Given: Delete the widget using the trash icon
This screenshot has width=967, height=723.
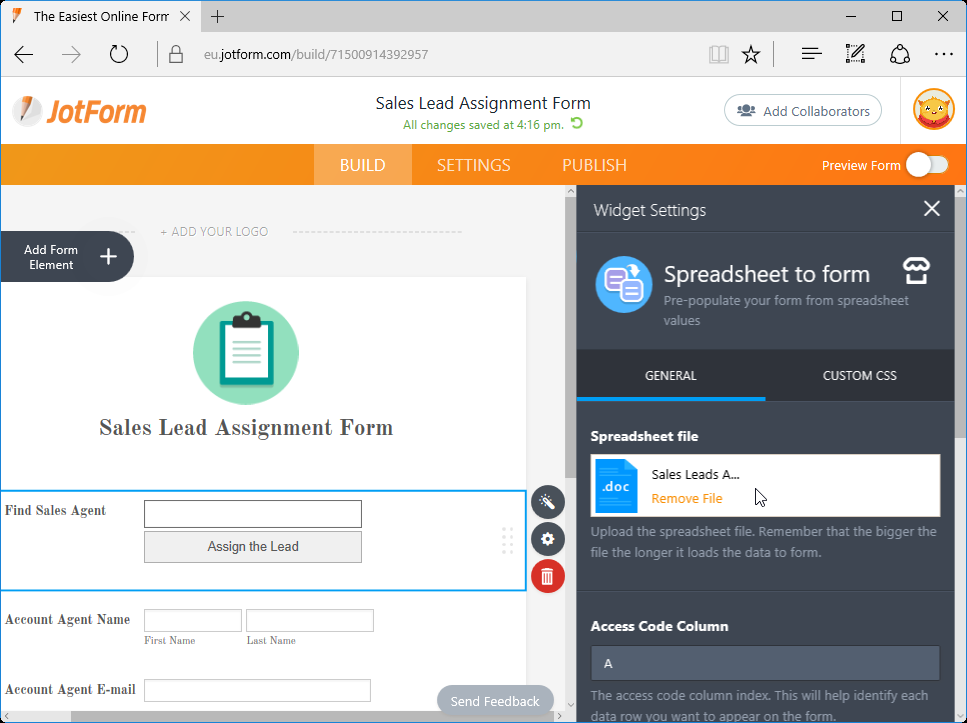Looking at the screenshot, I should 547,576.
